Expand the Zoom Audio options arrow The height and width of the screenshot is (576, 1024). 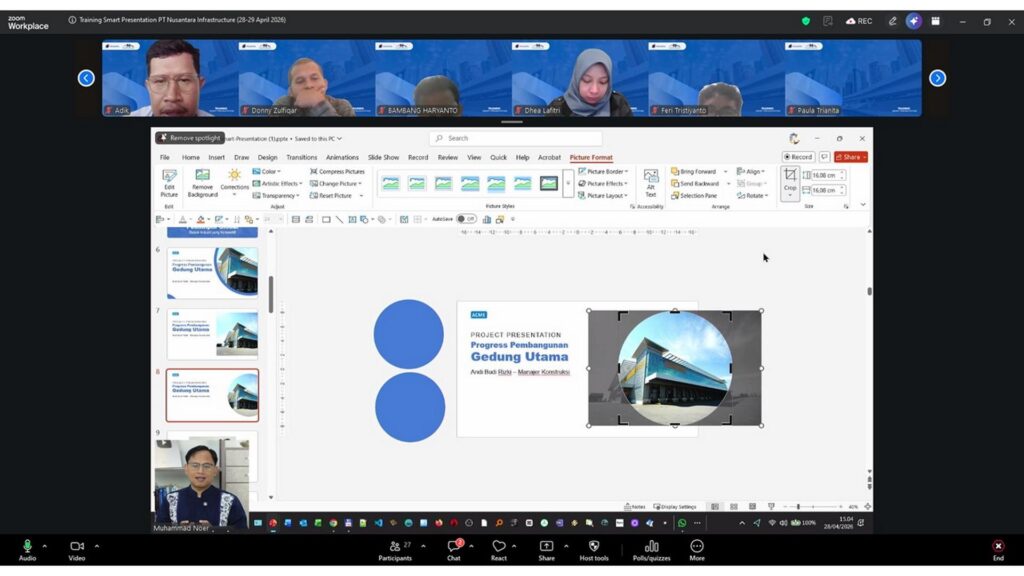[x=44, y=546]
